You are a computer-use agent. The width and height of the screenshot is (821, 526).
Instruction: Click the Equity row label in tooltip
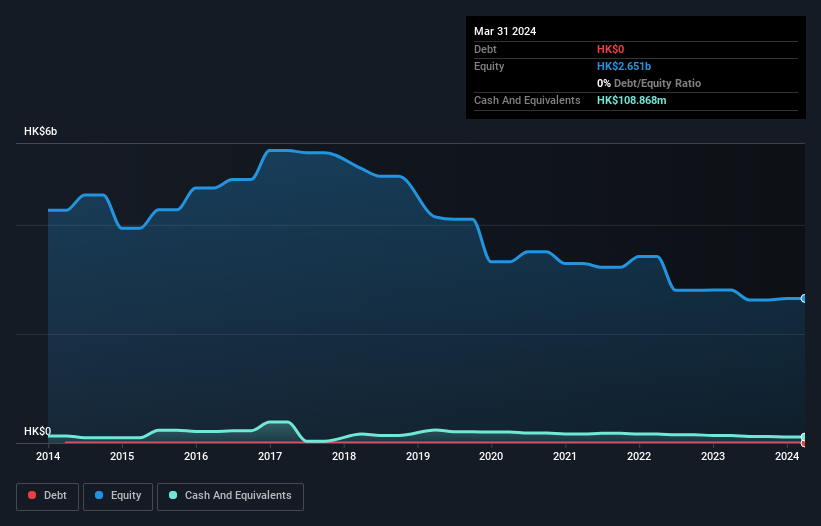(x=489, y=66)
